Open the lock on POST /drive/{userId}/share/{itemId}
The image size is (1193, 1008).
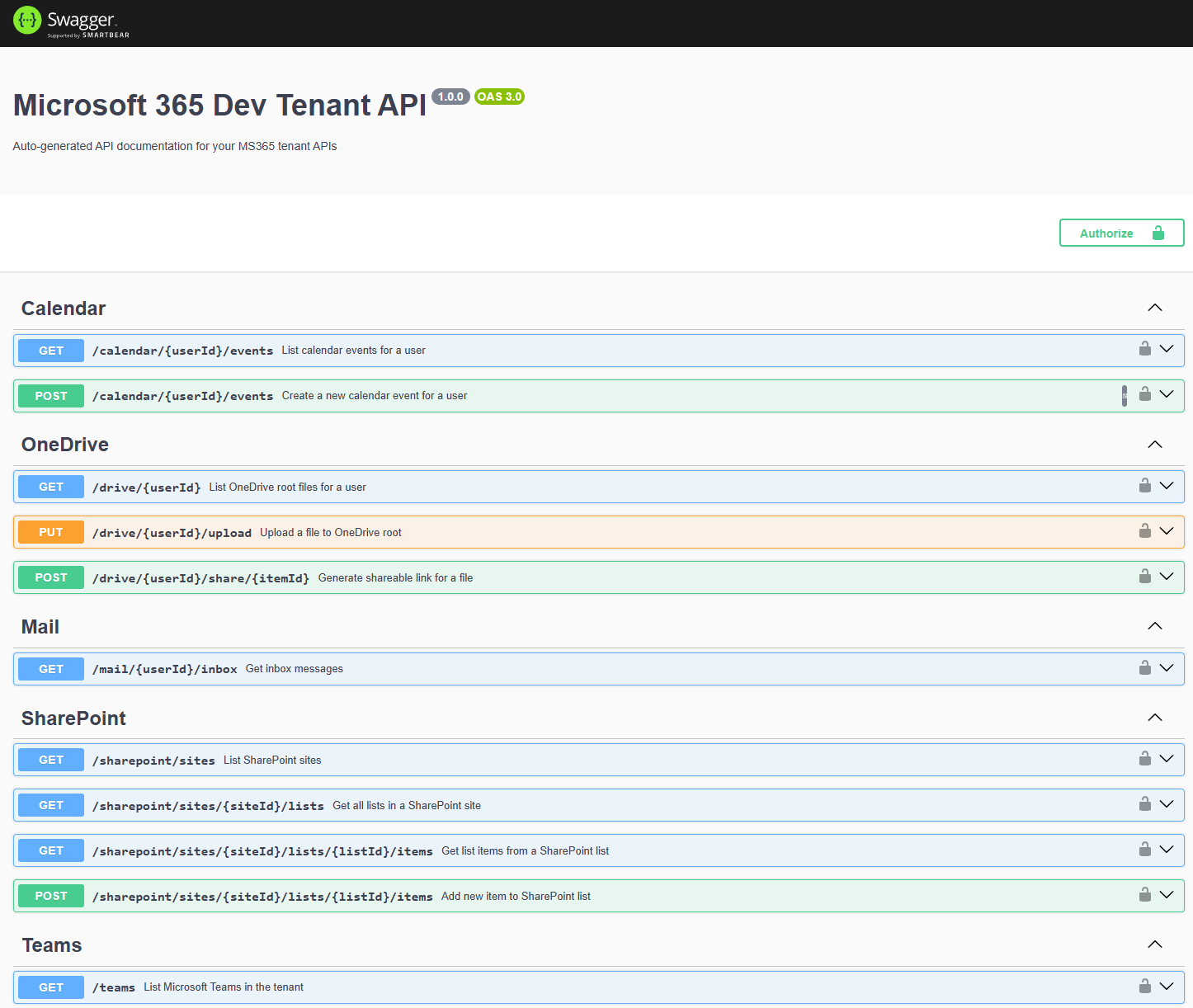coord(1145,577)
